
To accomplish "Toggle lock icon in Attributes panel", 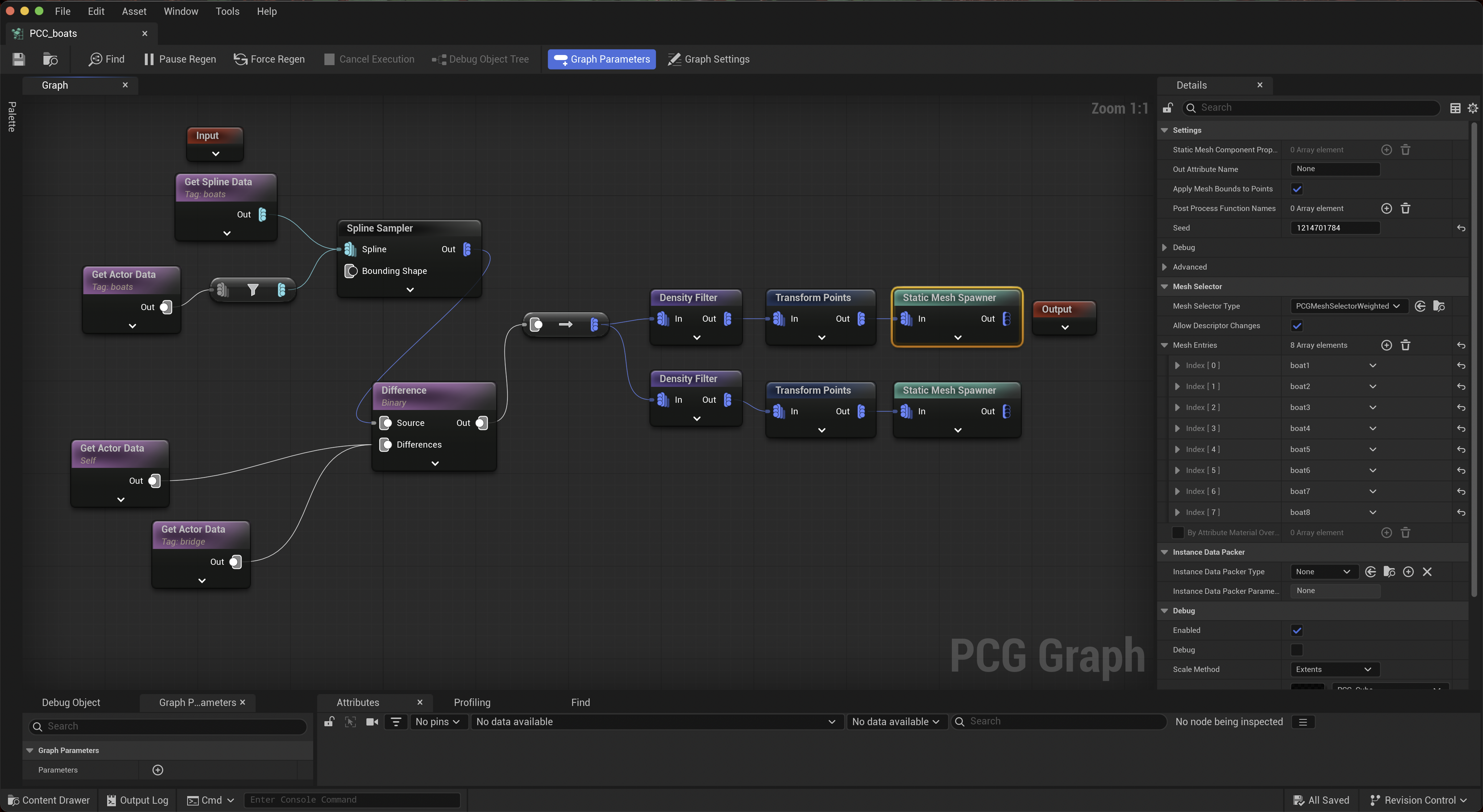I will tap(329, 722).
